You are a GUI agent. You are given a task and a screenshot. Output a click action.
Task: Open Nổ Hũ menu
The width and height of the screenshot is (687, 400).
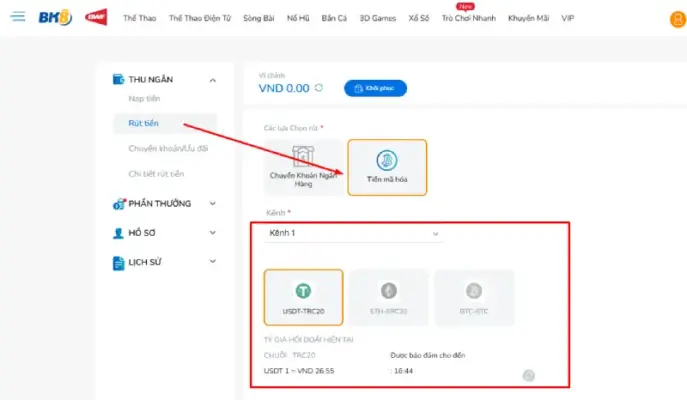(x=298, y=18)
